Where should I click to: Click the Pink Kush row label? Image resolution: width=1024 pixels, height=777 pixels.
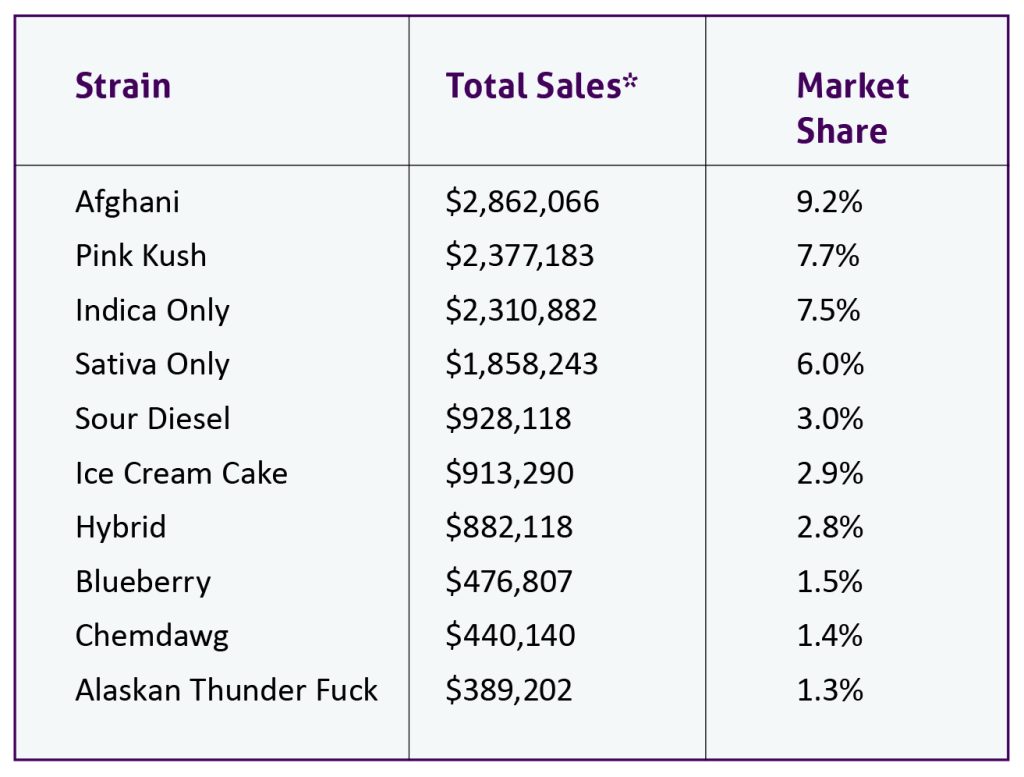point(141,256)
